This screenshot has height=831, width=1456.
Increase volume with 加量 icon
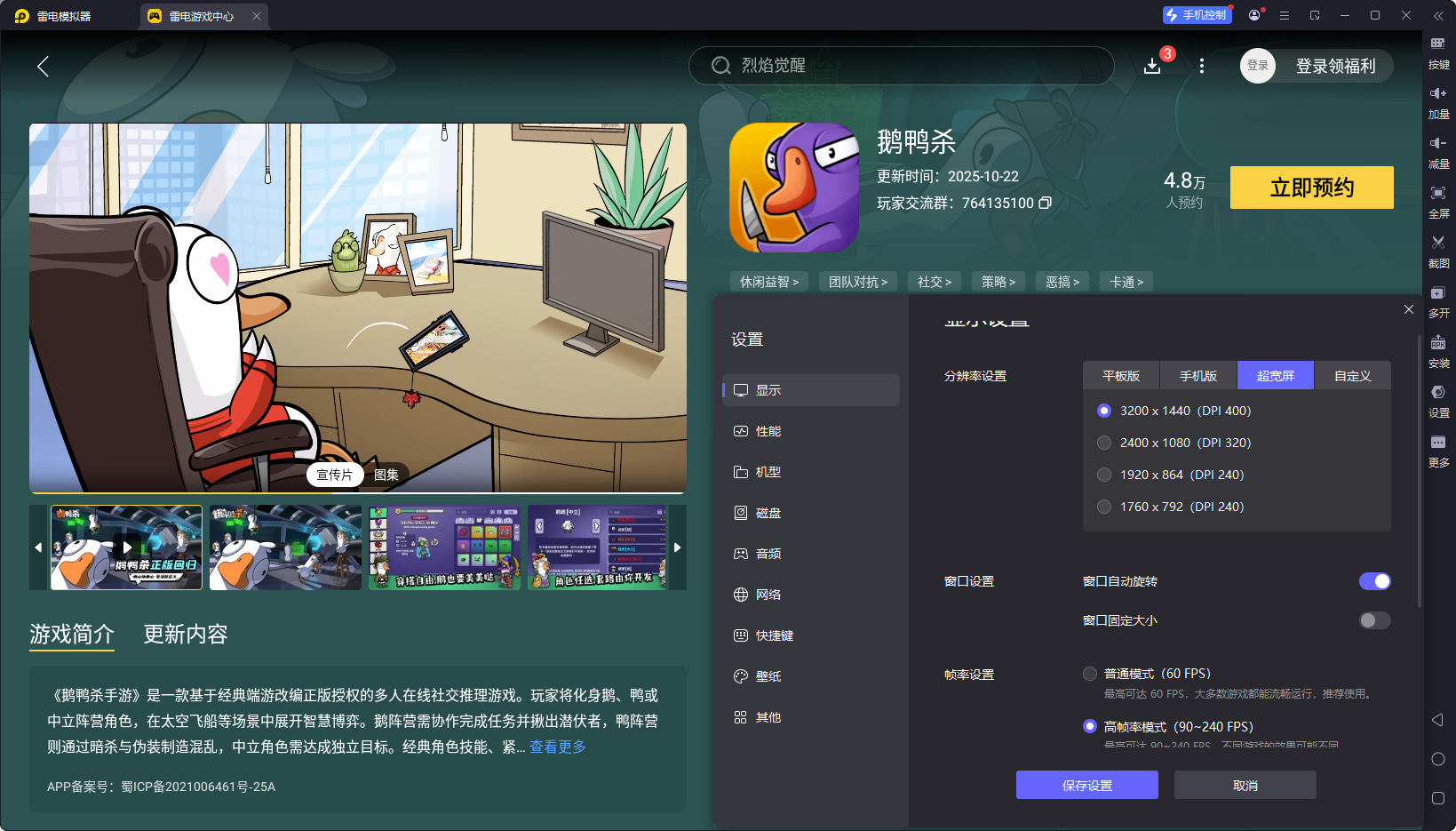click(1438, 102)
